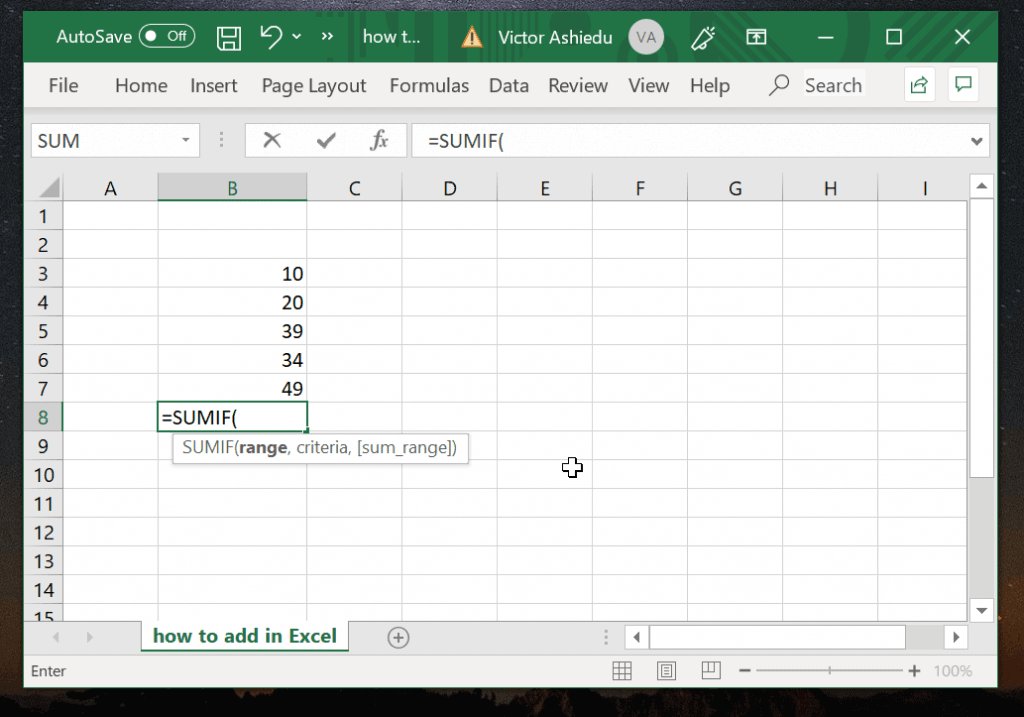Viewport: 1024px width, 717px height.
Task: Select the 'how to add in Excel' sheet tab
Action: [245, 636]
